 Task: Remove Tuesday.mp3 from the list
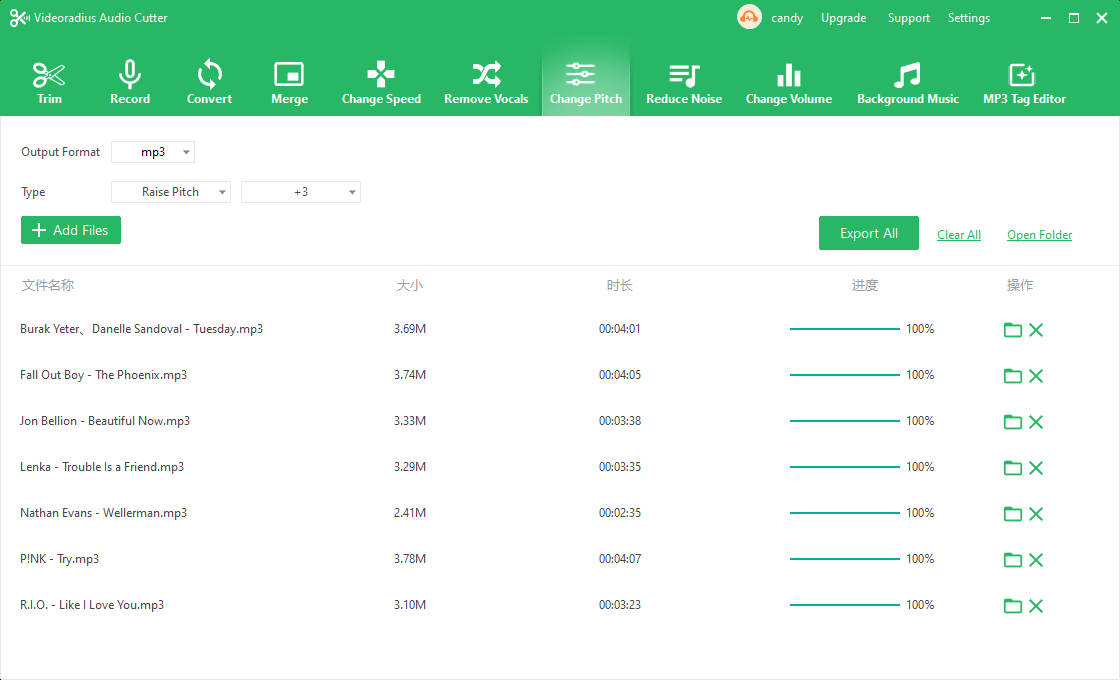click(x=1036, y=329)
